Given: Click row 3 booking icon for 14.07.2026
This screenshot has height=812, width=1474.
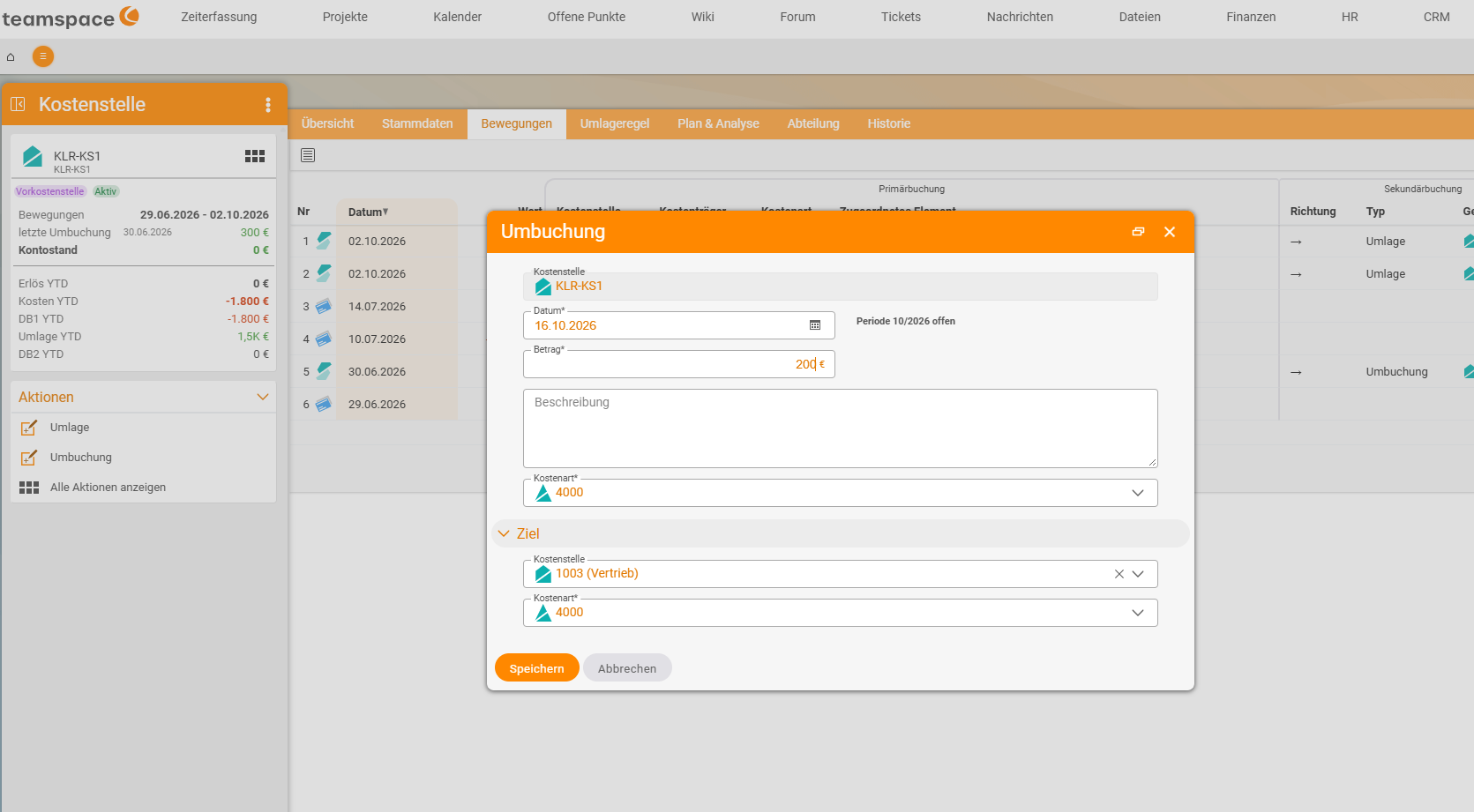Looking at the screenshot, I should (324, 306).
